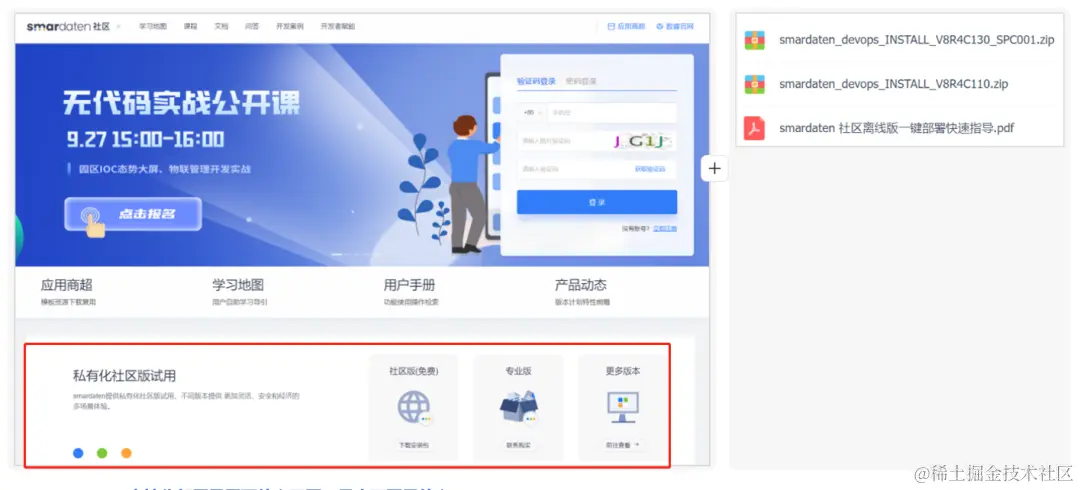Image resolution: width=1080 pixels, height=490 pixels.
Task: Open 应用商超 link in top-right header
Action: tap(626, 27)
